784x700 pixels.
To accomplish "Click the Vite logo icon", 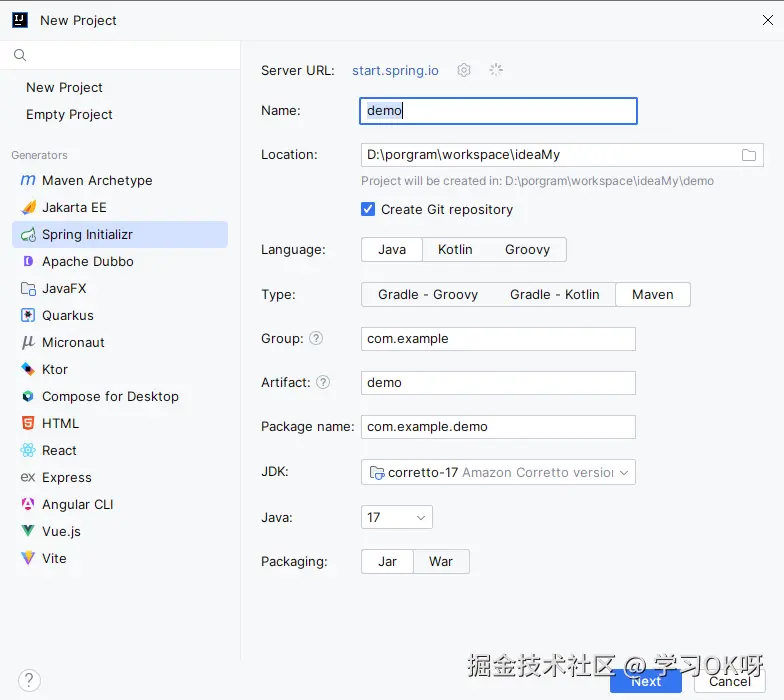I will [28, 558].
